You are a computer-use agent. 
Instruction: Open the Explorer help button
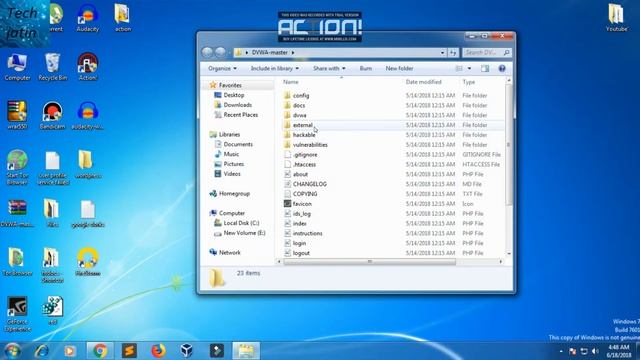pyautogui.click(x=502, y=69)
